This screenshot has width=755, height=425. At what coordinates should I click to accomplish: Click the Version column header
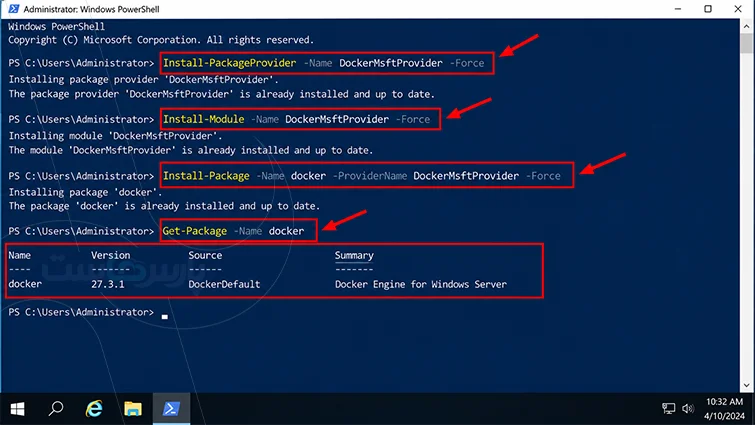(x=111, y=256)
